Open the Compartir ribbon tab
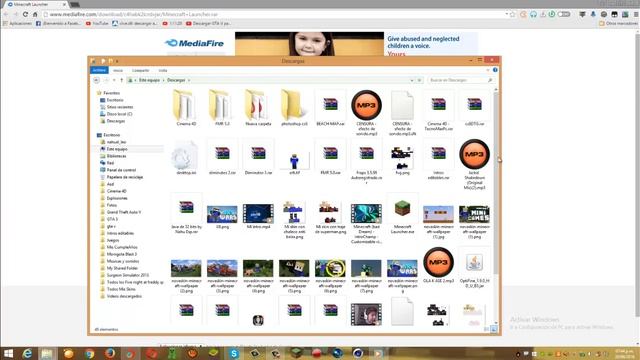The width and height of the screenshot is (640, 360). (x=140, y=71)
